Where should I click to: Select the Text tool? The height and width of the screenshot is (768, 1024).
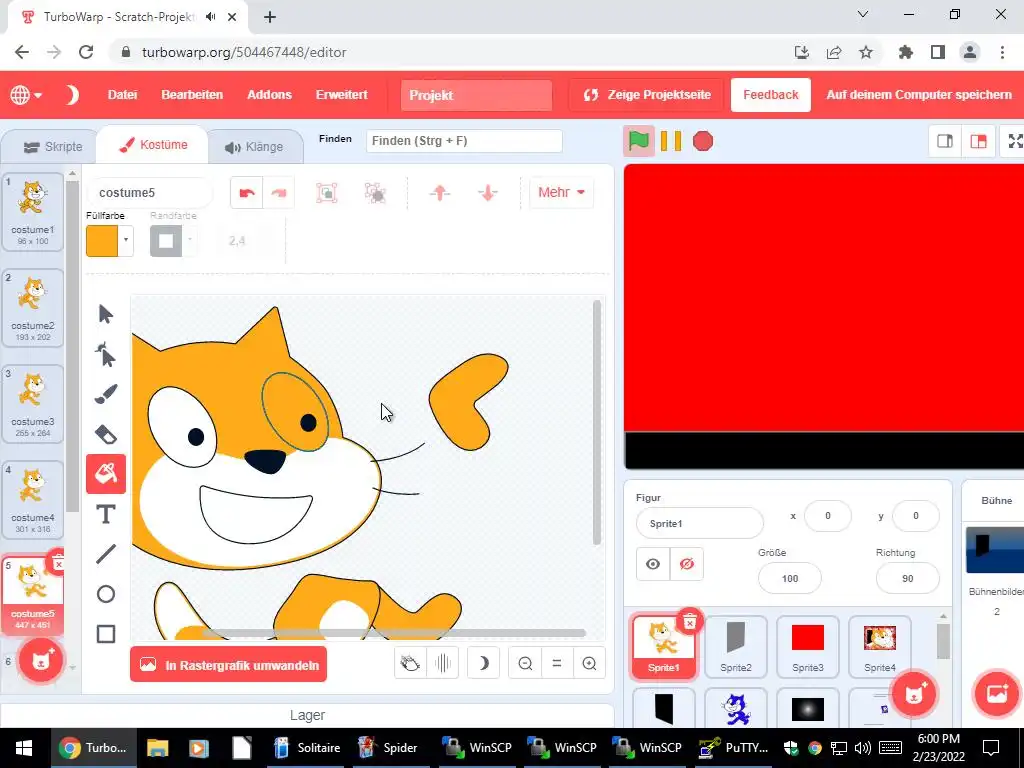click(106, 515)
